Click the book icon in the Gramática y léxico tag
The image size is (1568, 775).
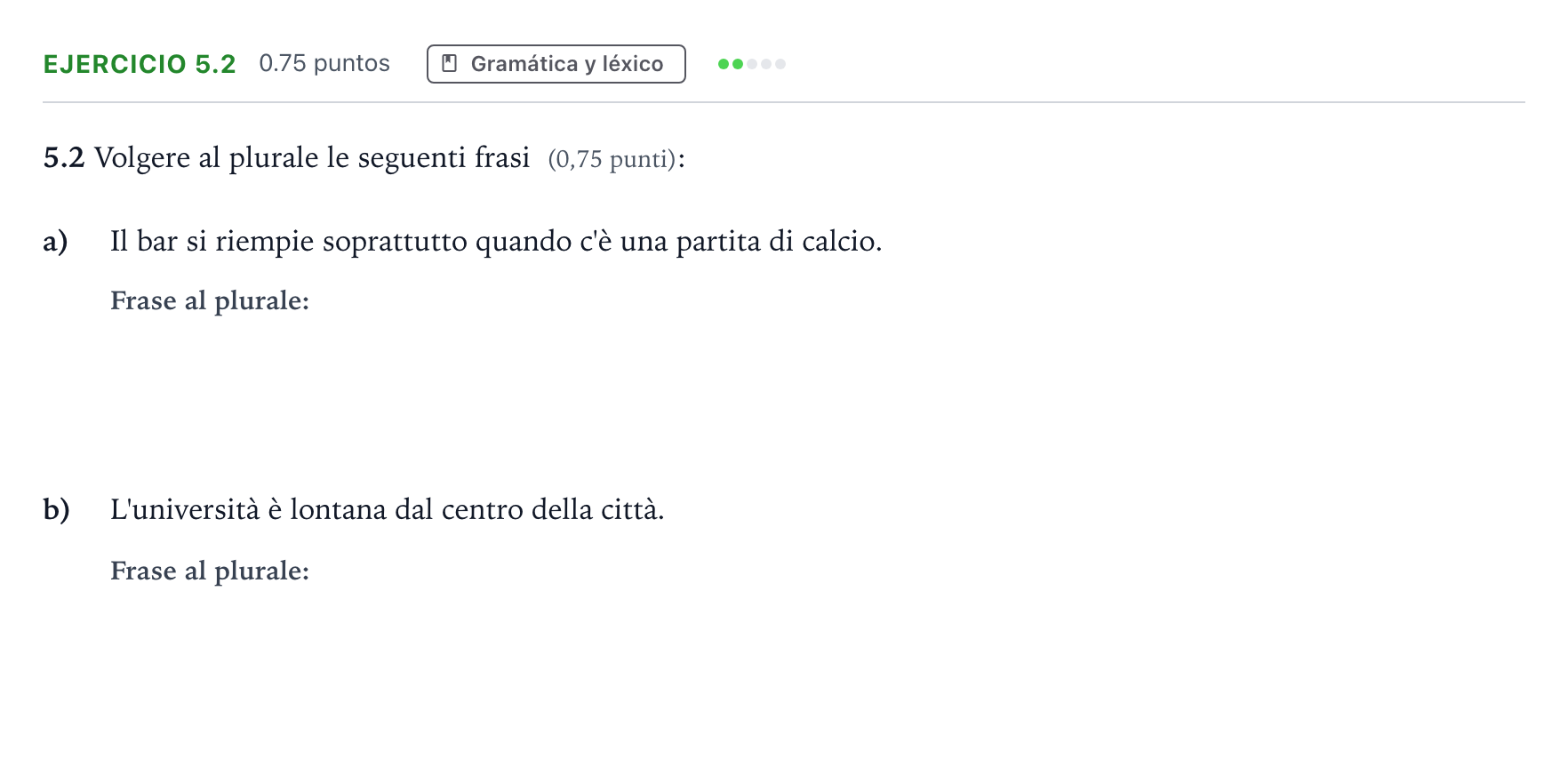point(450,64)
